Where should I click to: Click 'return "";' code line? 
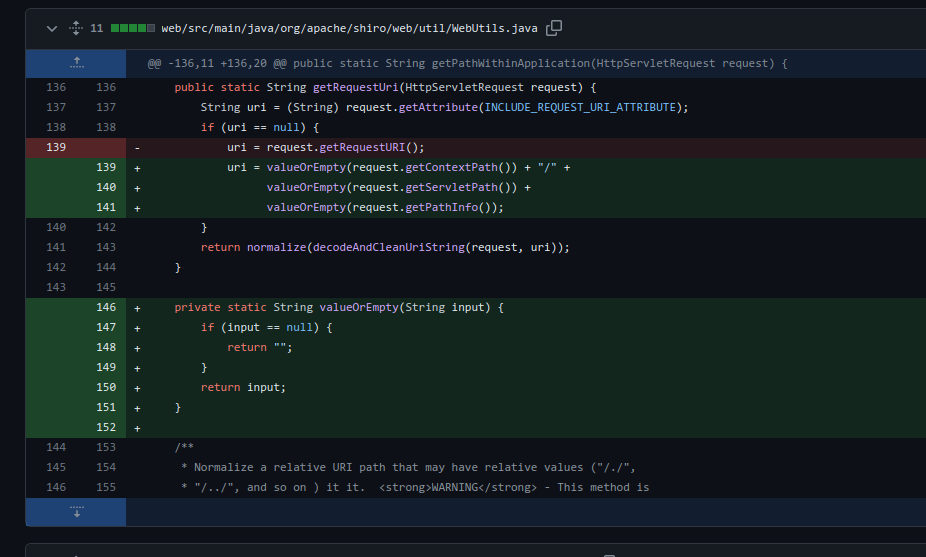259,347
